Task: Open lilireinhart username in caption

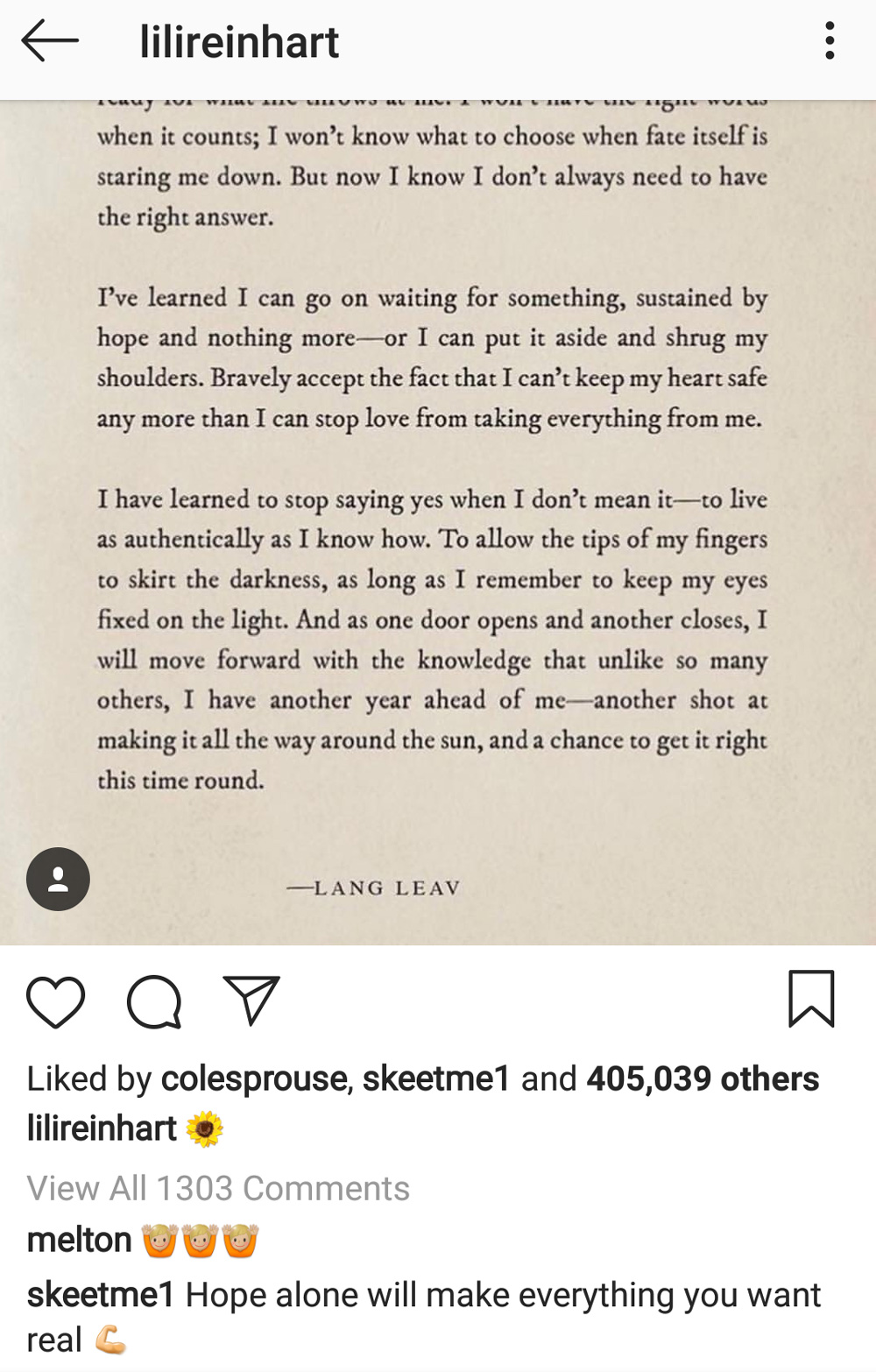Action: coord(102,1128)
